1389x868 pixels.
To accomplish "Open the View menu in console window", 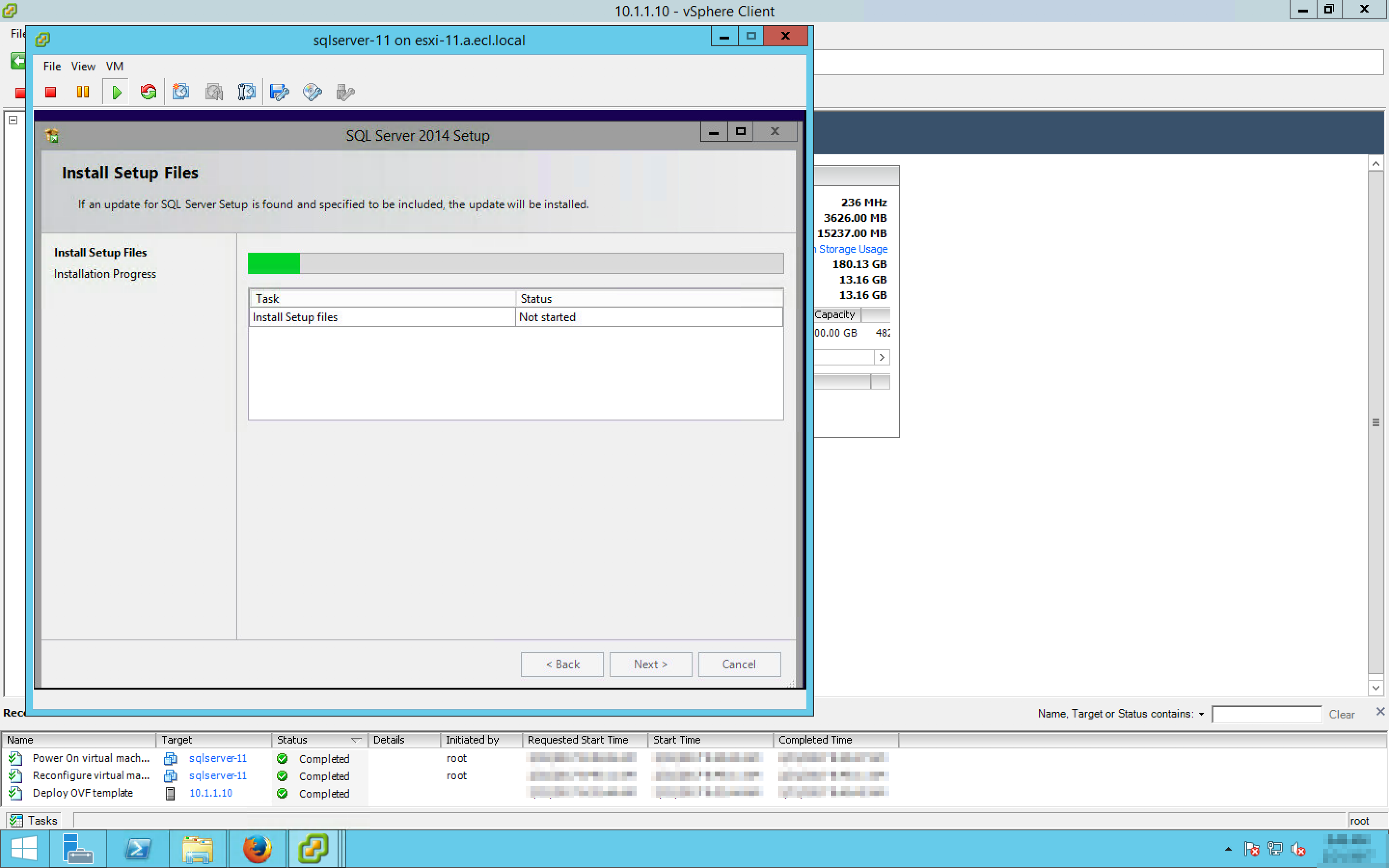I will (82, 67).
